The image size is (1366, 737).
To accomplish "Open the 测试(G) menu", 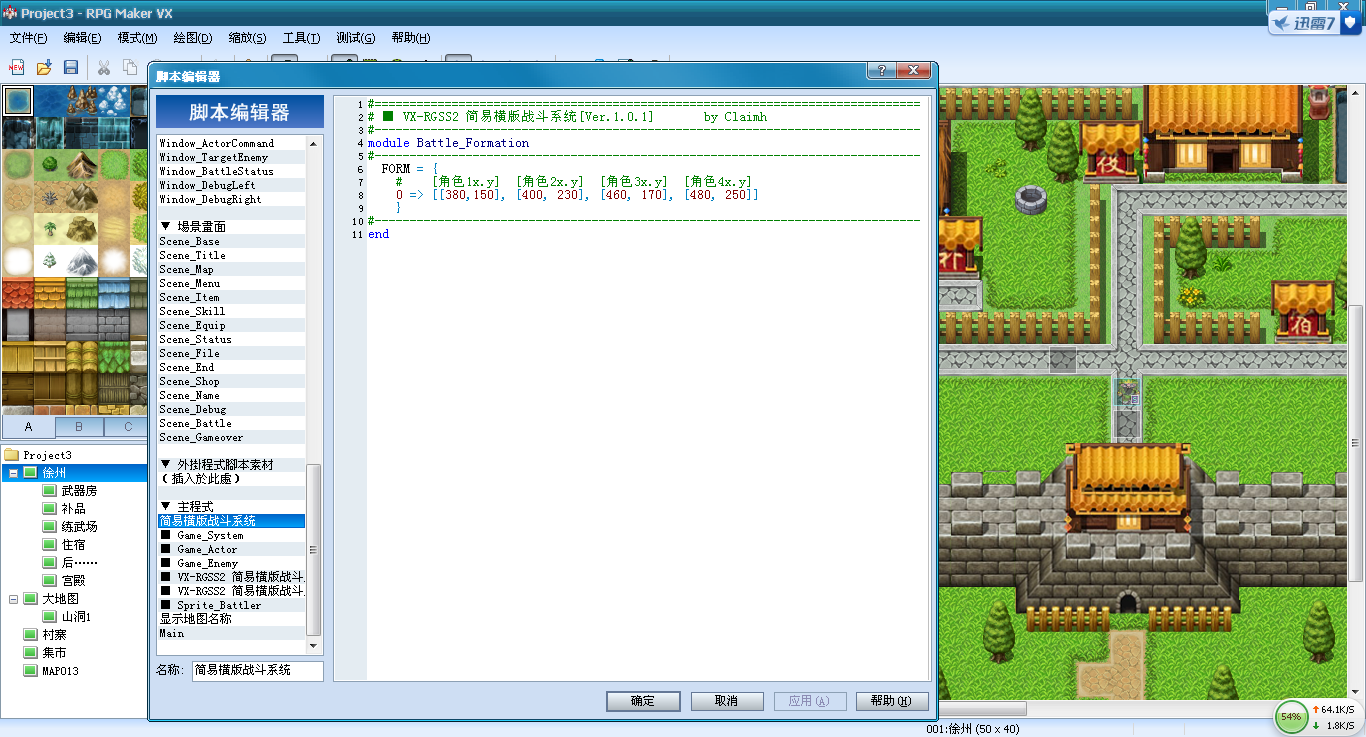I will [356, 38].
